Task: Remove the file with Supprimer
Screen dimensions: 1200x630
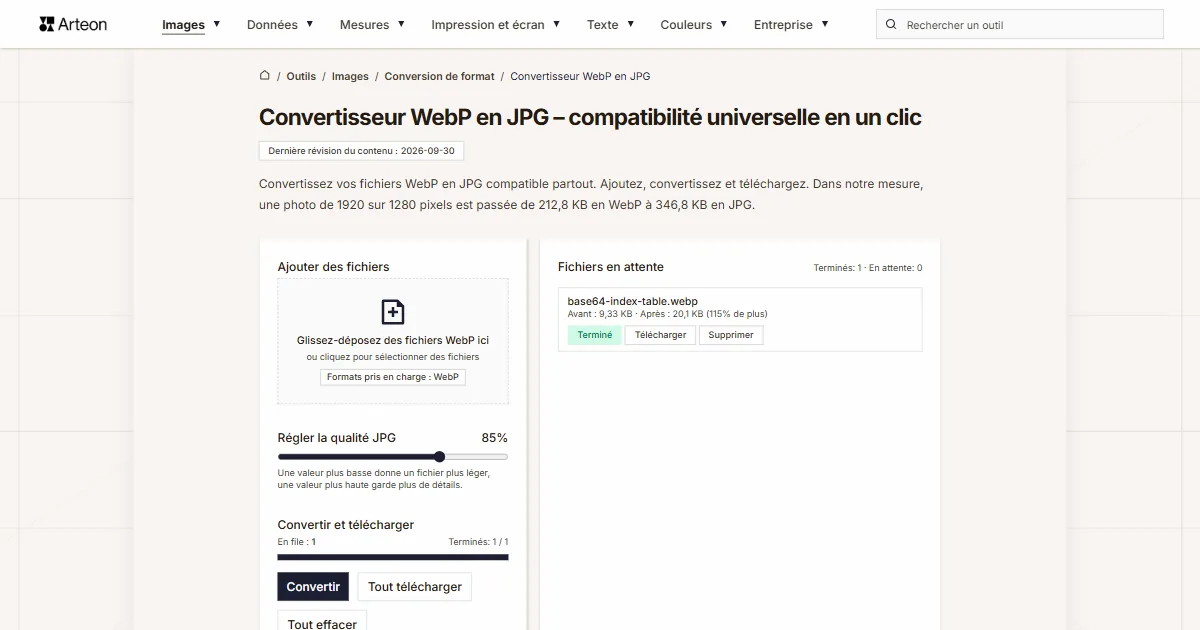Action: pyautogui.click(x=731, y=335)
